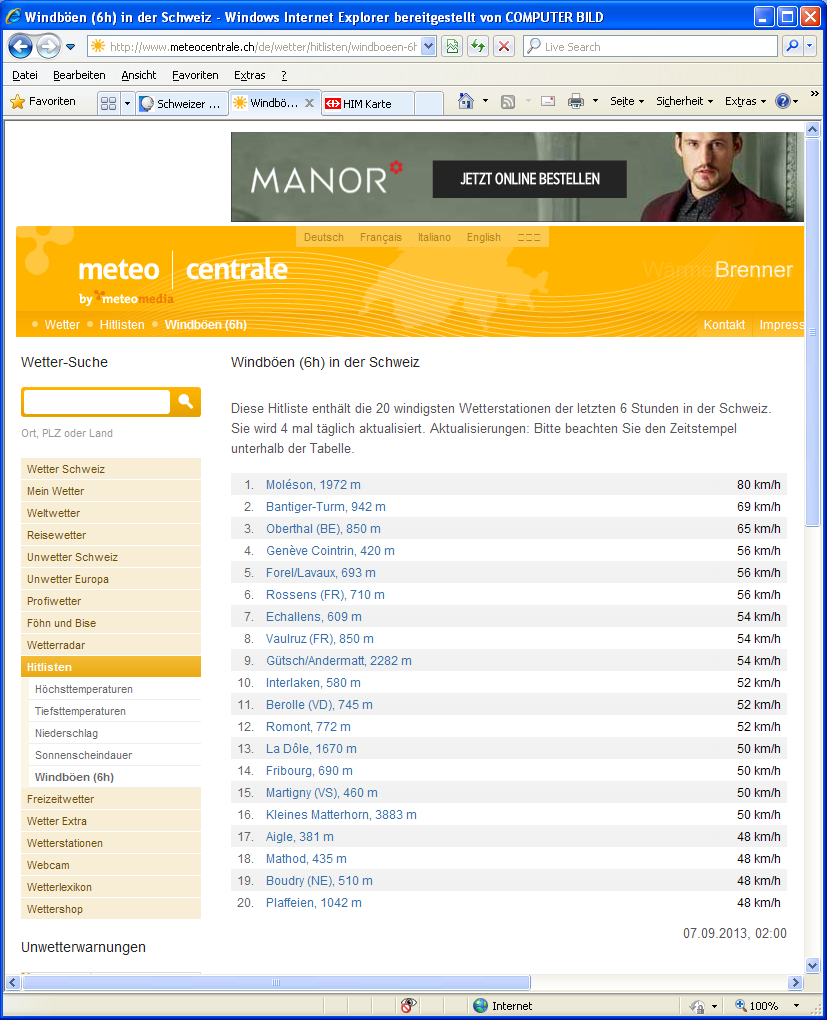Open the Home button dropdown arrow
Viewport: 827px width, 1020px height.
coord(485,101)
